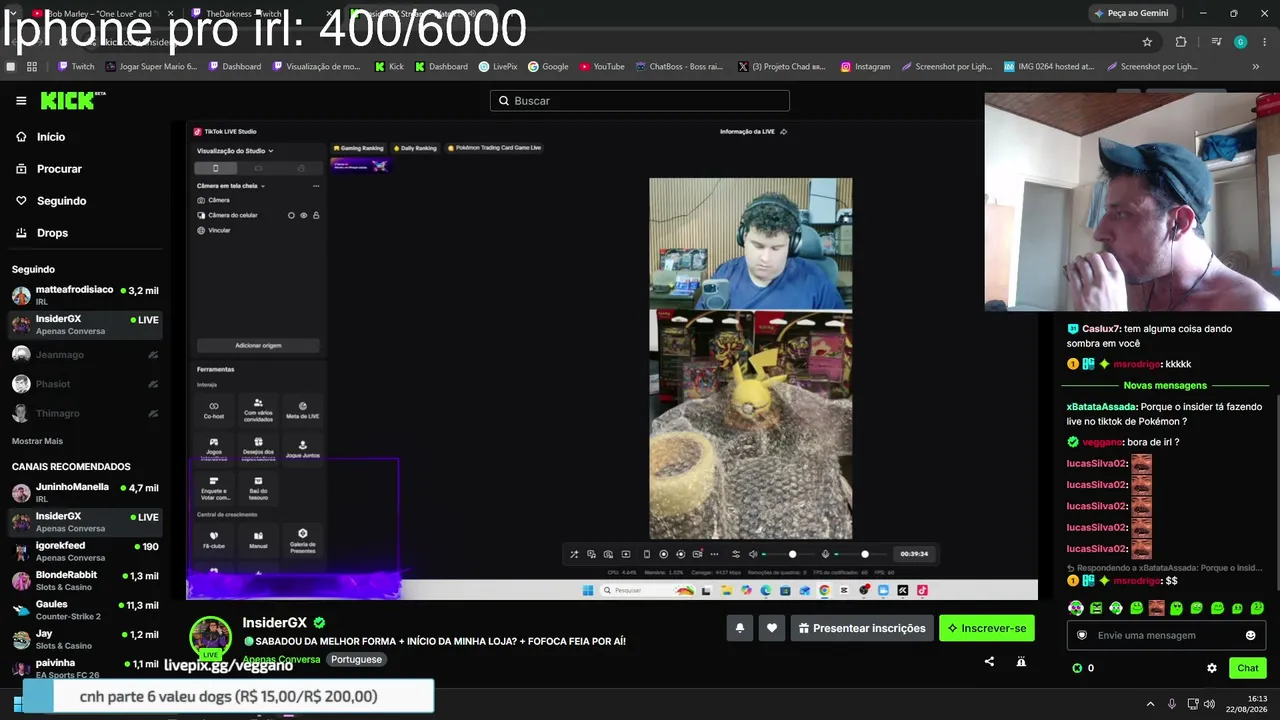Open the Kick hamburger menu
Screen dimensions: 1280x720
21,101
